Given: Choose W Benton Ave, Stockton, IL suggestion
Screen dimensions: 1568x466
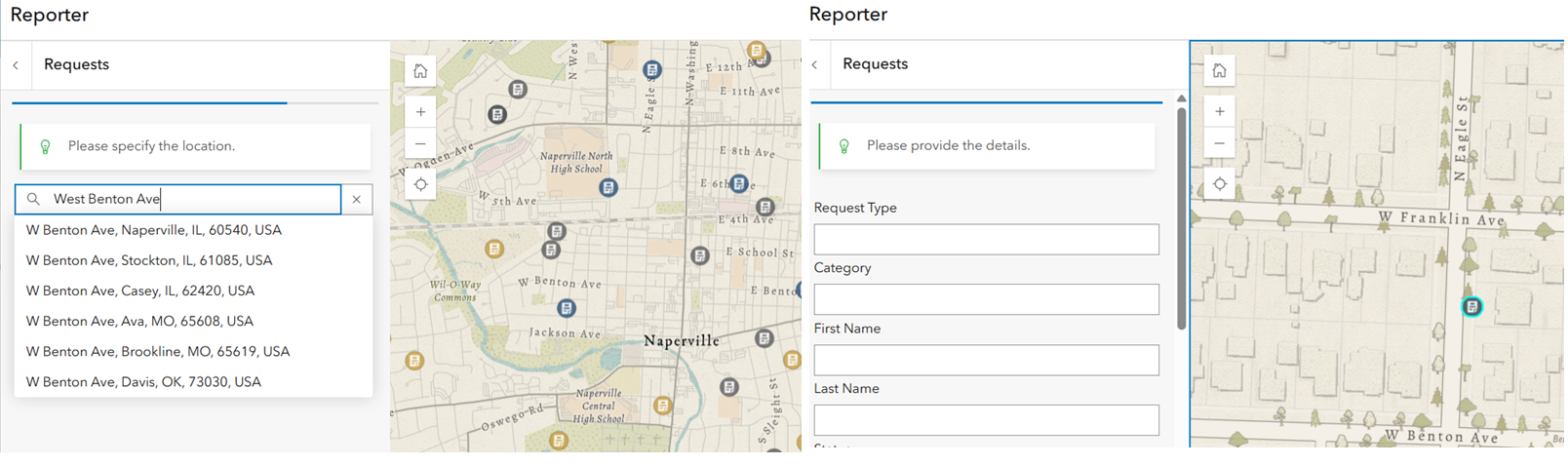Looking at the screenshot, I should click(193, 260).
